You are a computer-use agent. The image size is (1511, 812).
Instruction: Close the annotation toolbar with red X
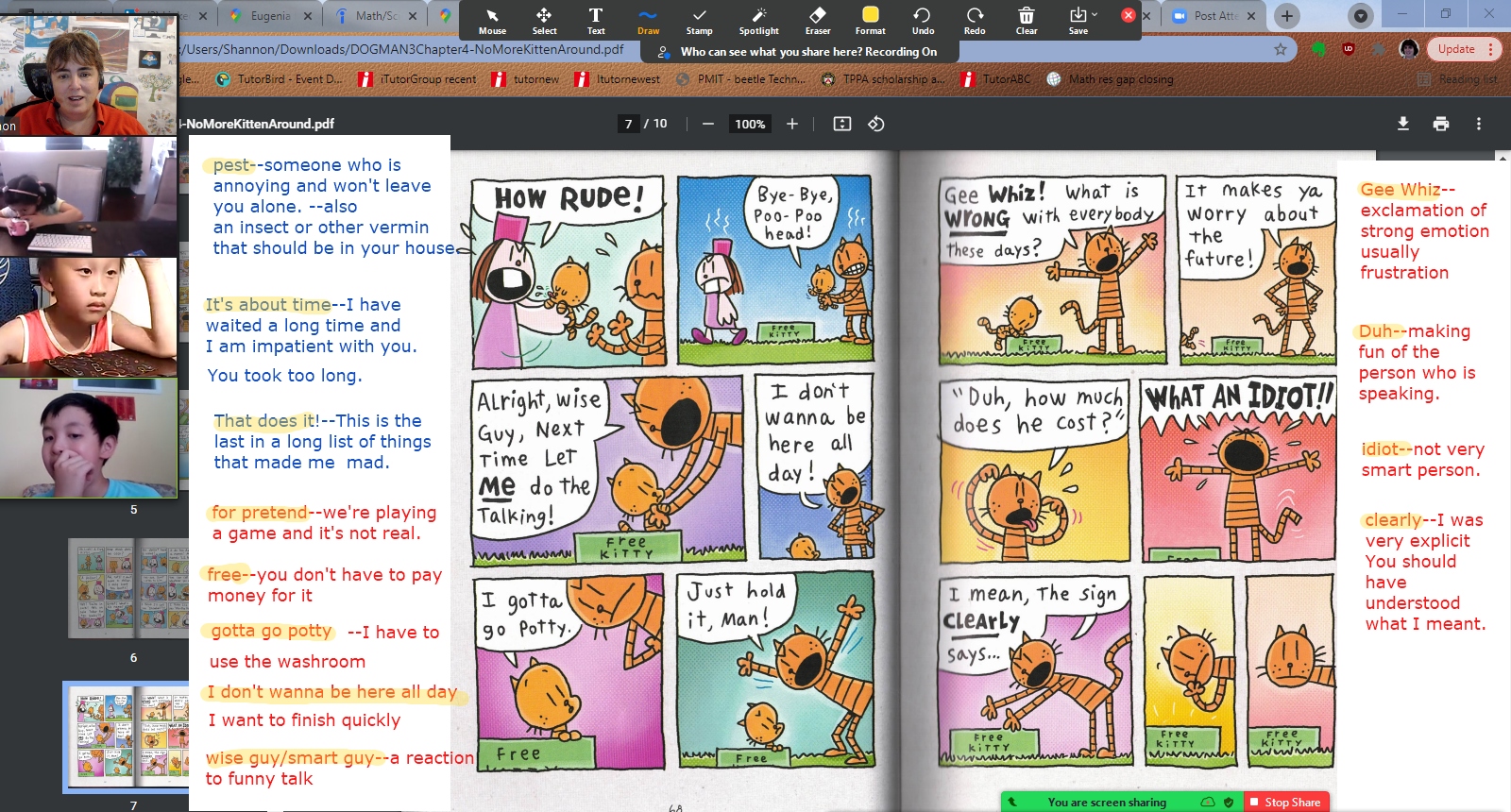pos(1128,15)
